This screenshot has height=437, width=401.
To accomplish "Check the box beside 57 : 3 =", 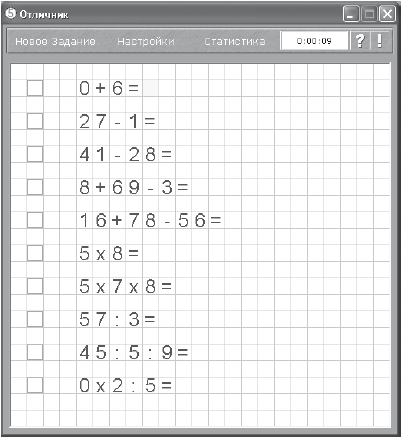I will pyautogui.click(x=35, y=319).
